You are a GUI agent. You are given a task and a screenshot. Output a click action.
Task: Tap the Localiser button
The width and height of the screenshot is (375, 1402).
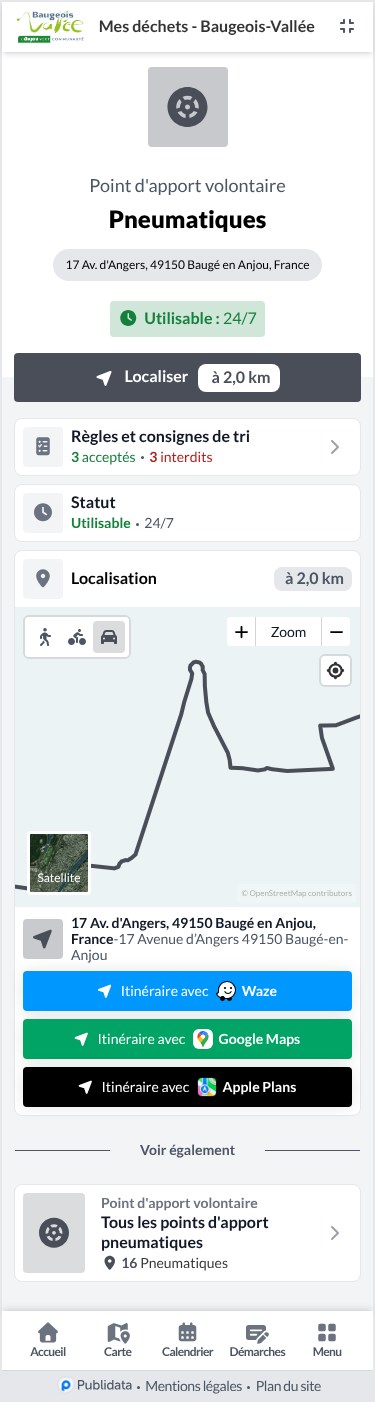click(187, 378)
